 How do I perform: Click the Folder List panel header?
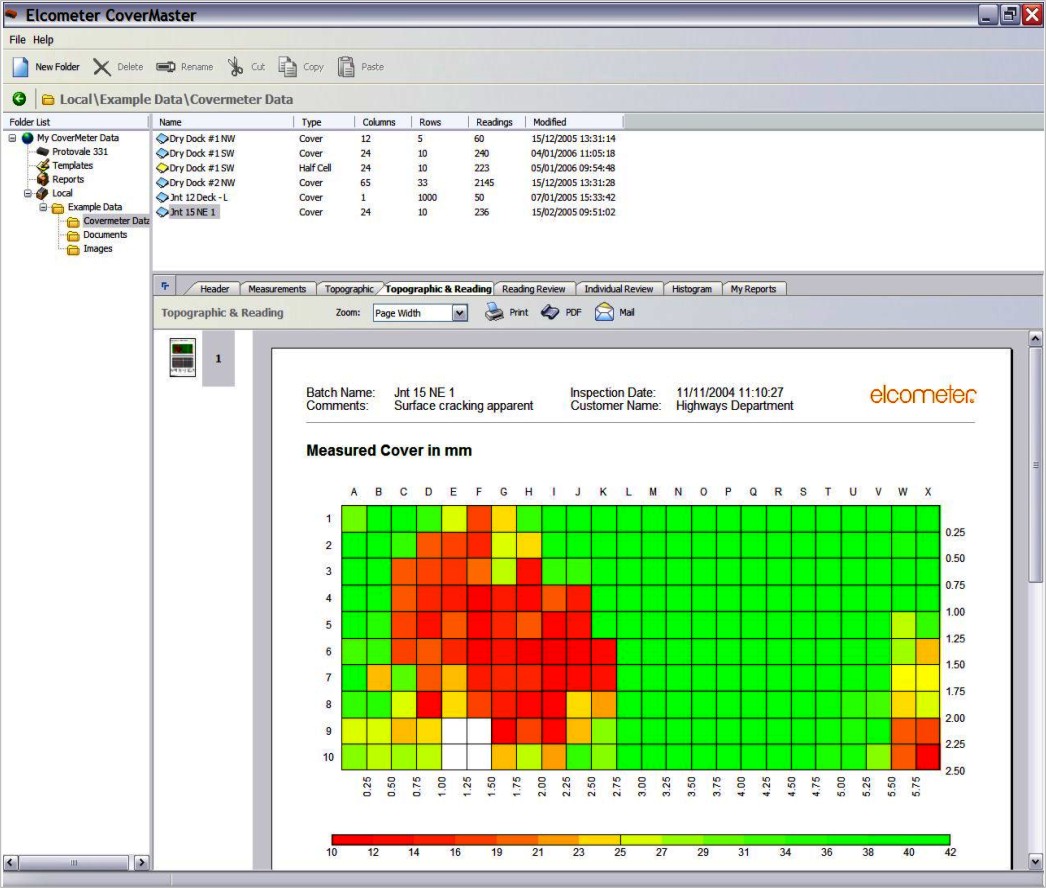(75, 122)
